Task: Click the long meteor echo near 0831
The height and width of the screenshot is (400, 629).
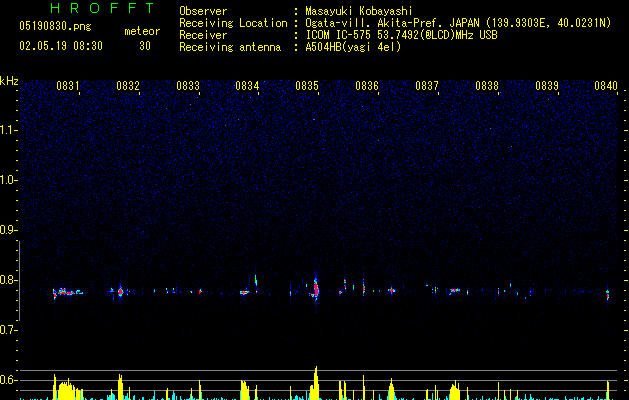Action: 68,292
